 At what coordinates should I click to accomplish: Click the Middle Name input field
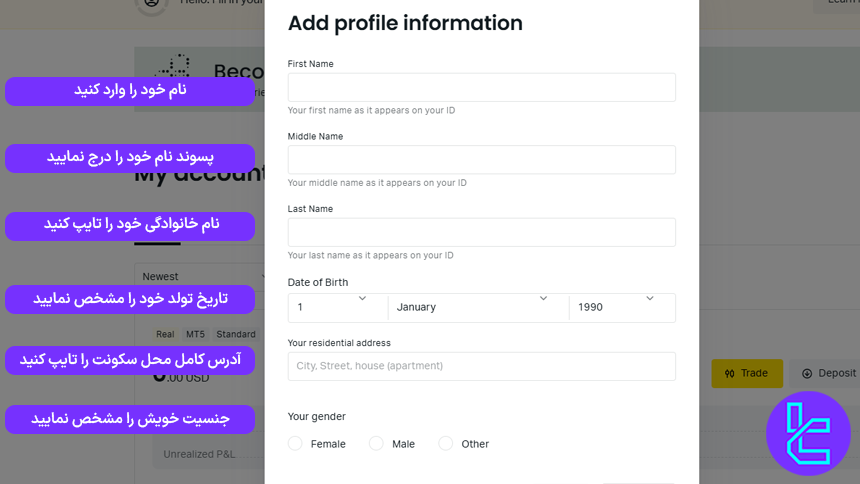482,160
